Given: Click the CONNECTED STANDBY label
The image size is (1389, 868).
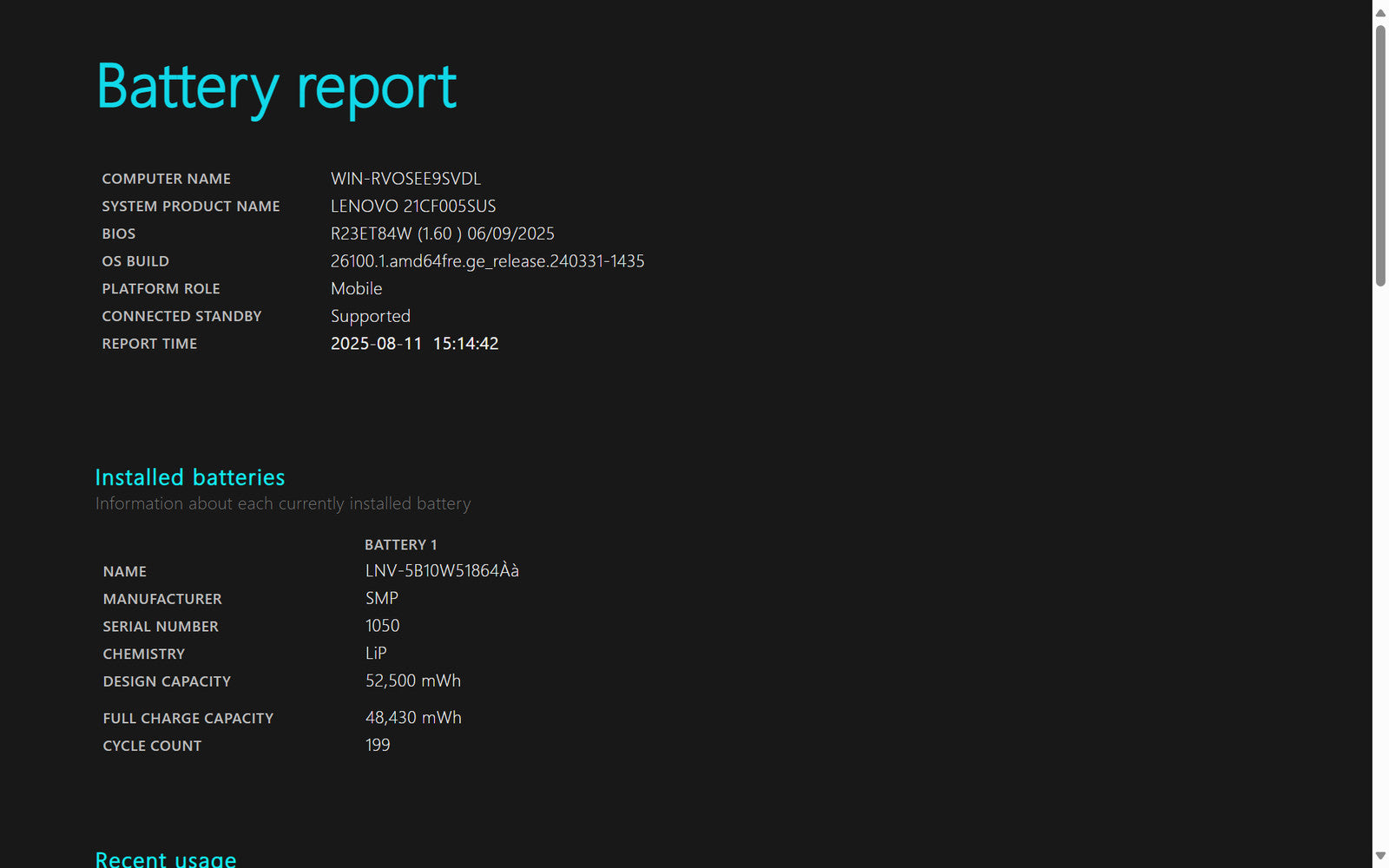Looking at the screenshot, I should click(181, 317).
